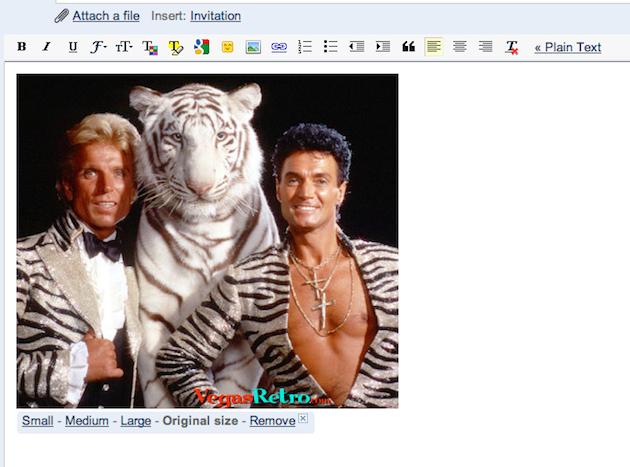
Task: Open the font family dropdown
Action: 98,47
